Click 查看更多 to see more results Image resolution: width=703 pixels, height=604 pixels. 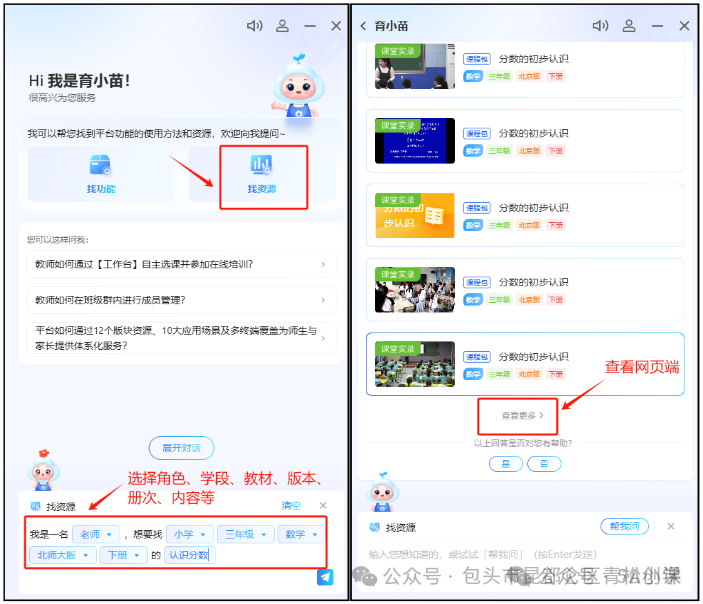[x=523, y=414]
